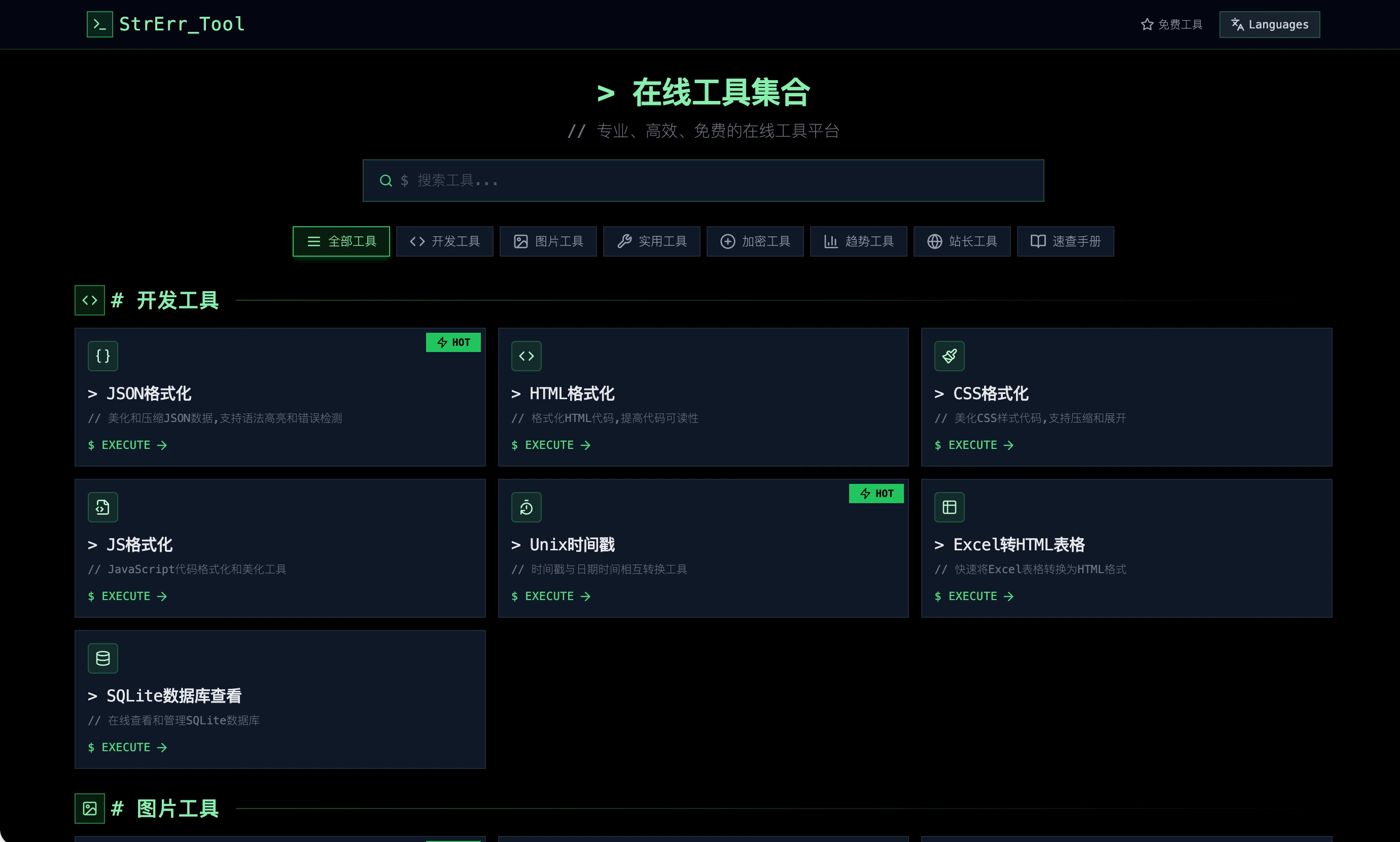Click EXECUTE on the Unix时间戳 card
1400x842 pixels.
point(550,597)
